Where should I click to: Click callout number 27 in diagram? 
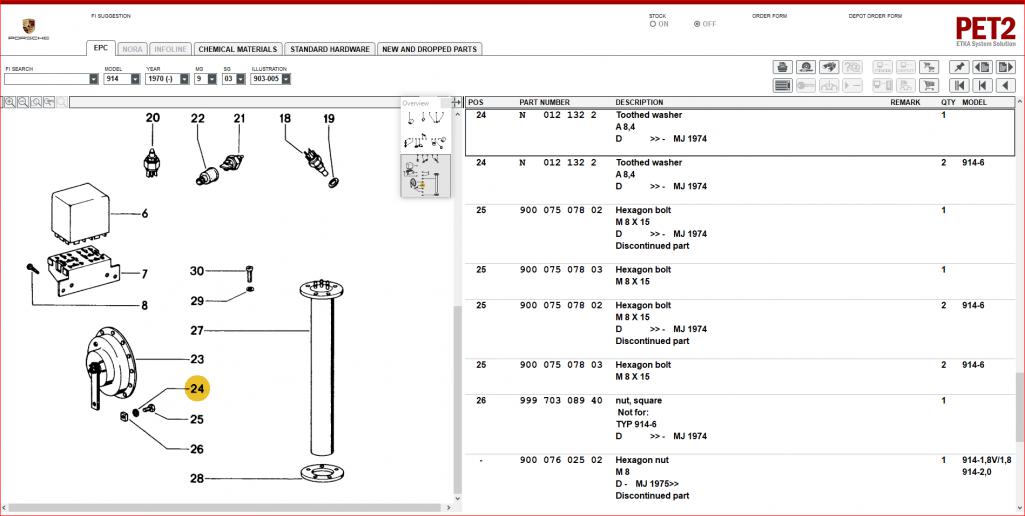(x=197, y=331)
